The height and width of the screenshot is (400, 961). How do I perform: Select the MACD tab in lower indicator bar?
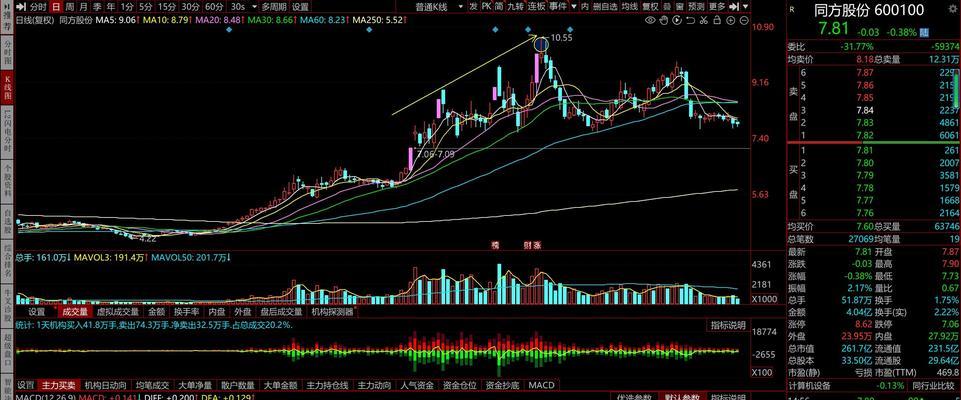pyautogui.click(x=541, y=386)
